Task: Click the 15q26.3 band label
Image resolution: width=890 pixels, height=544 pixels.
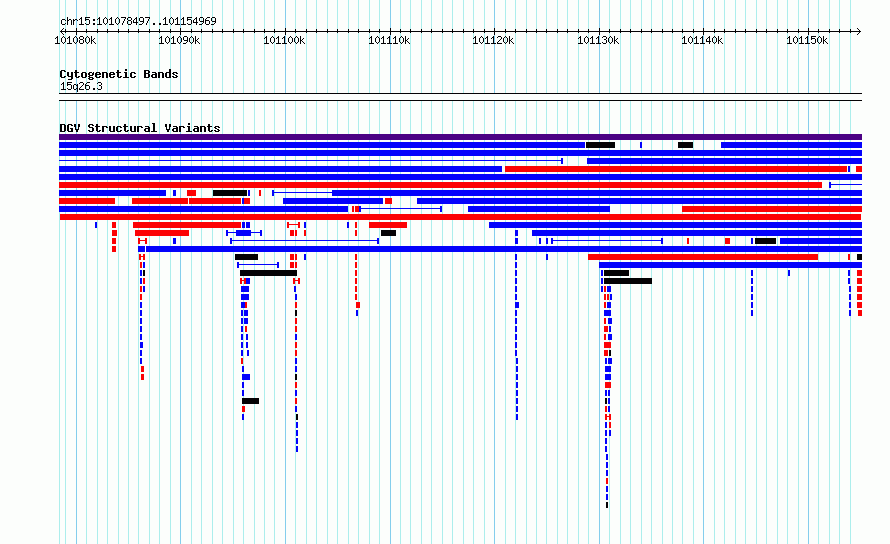Action: [x=81, y=86]
